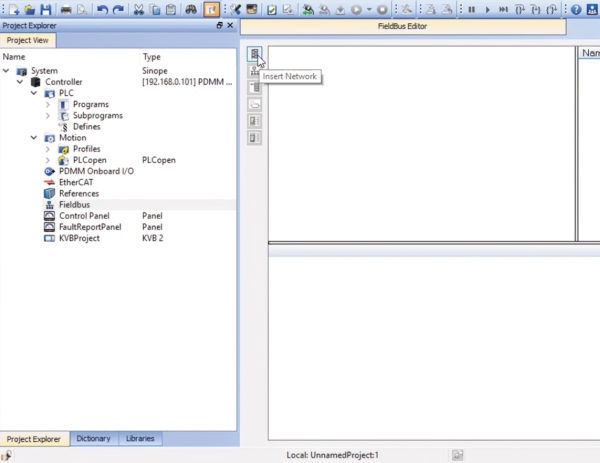600x463 pixels.
Task: Switch to the Dictionary tab
Action: [93, 439]
